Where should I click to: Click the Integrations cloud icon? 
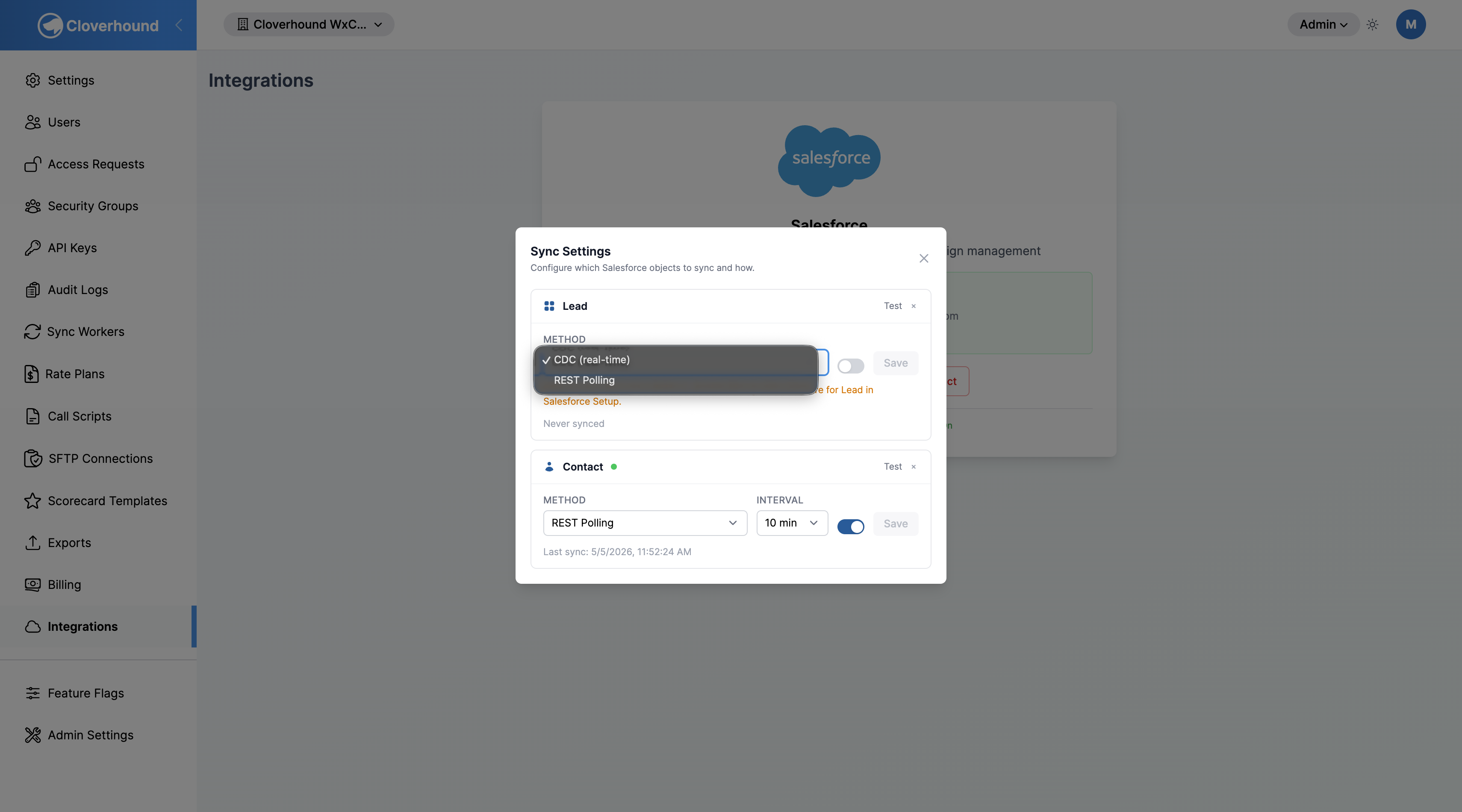[33, 627]
